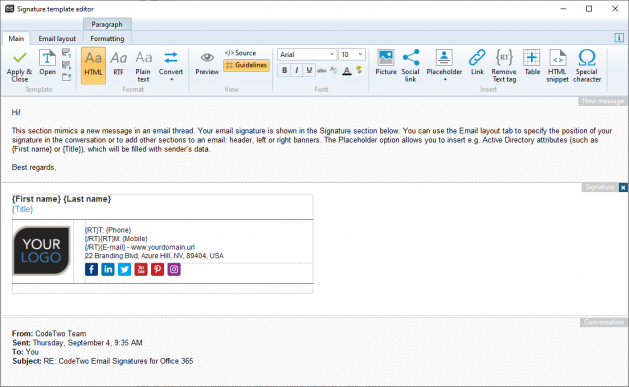
Task: Insert a Social link
Action: point(410,66)
